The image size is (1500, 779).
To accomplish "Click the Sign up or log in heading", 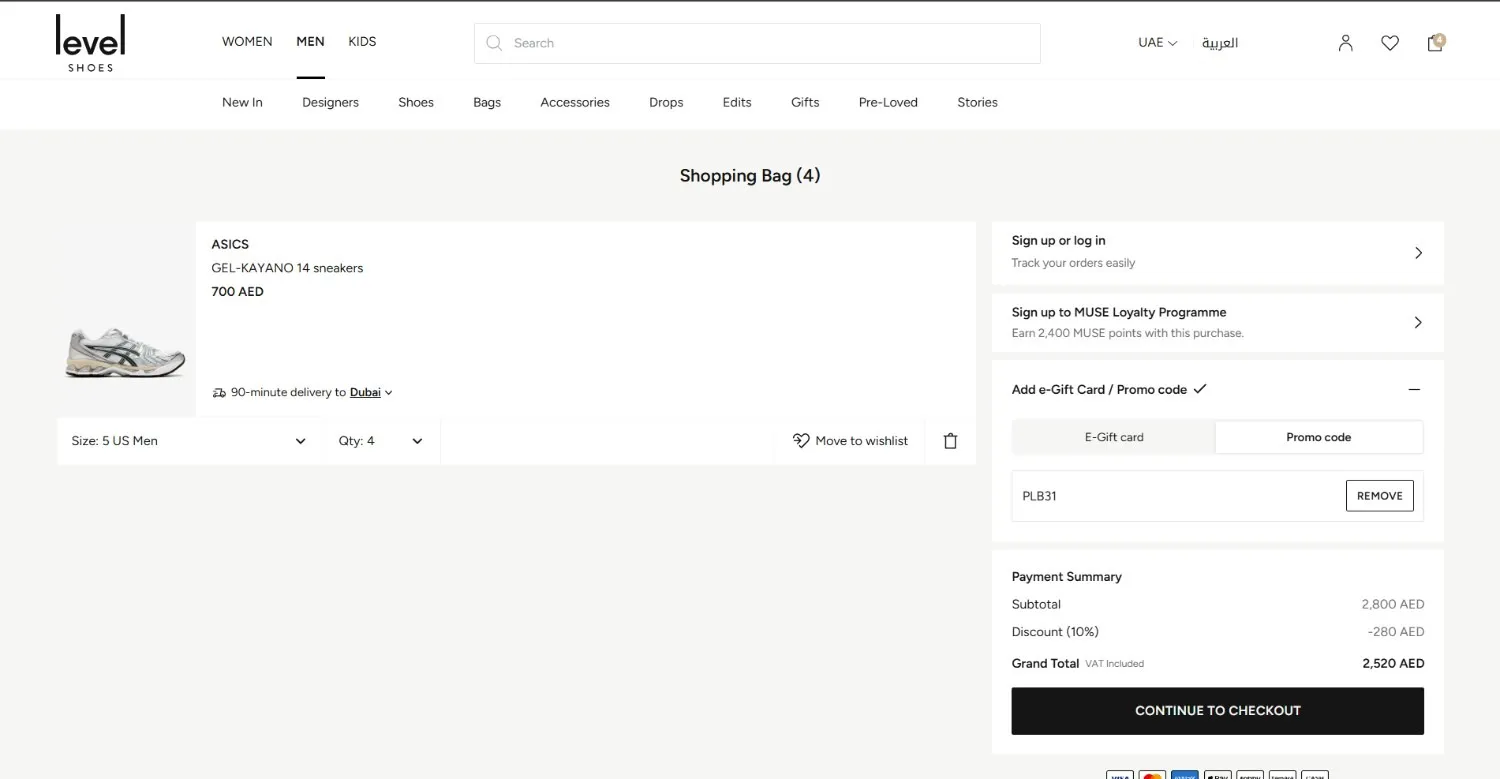I will point(1058,241).
